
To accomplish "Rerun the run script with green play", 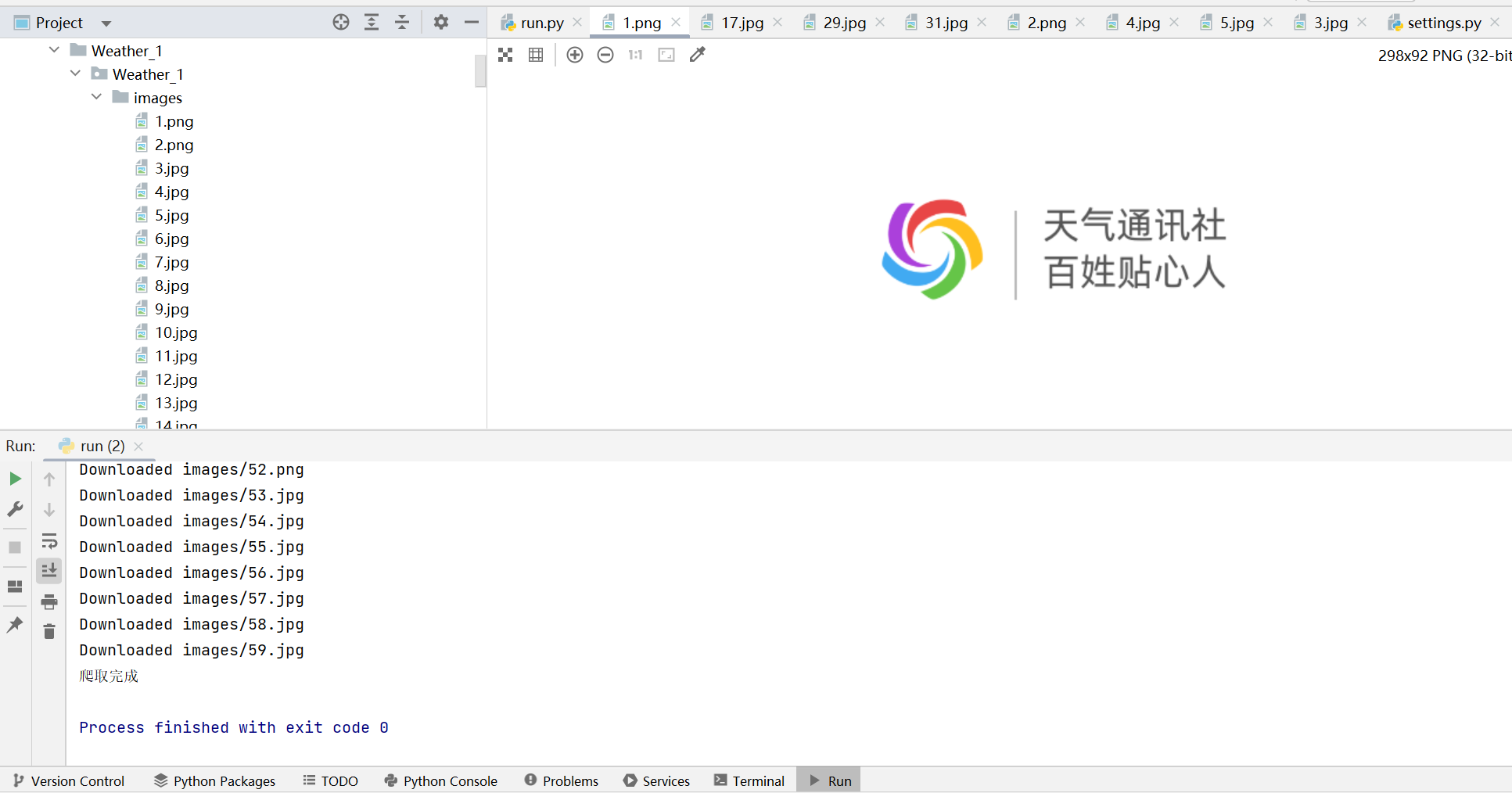I will click(15, 479).
